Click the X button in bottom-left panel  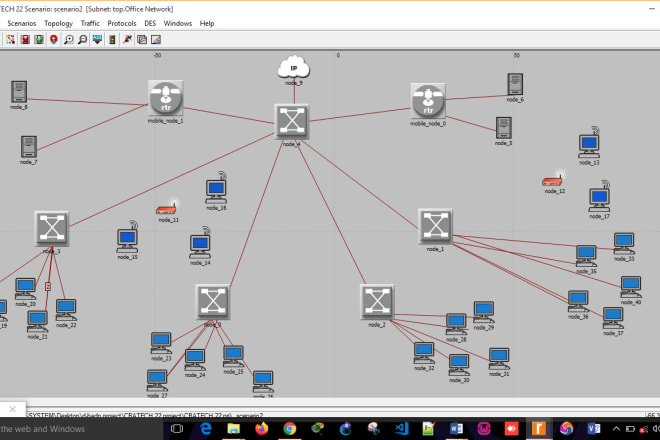pos(13,409)
